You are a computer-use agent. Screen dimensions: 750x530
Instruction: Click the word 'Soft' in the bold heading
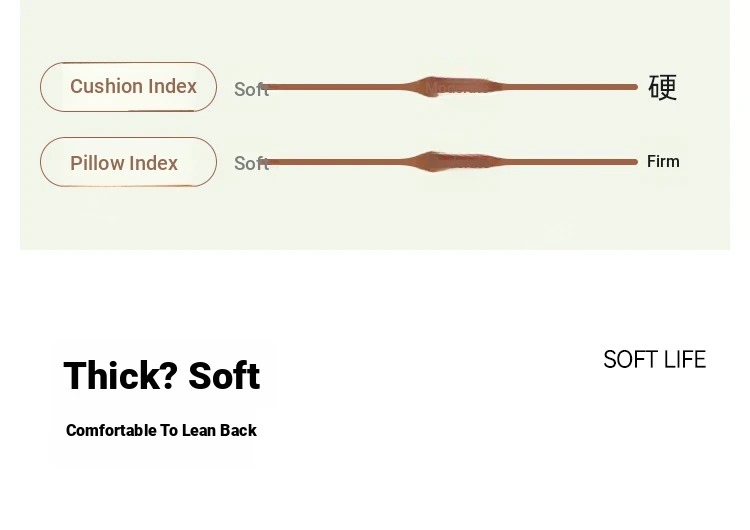(x=224, y=376)
